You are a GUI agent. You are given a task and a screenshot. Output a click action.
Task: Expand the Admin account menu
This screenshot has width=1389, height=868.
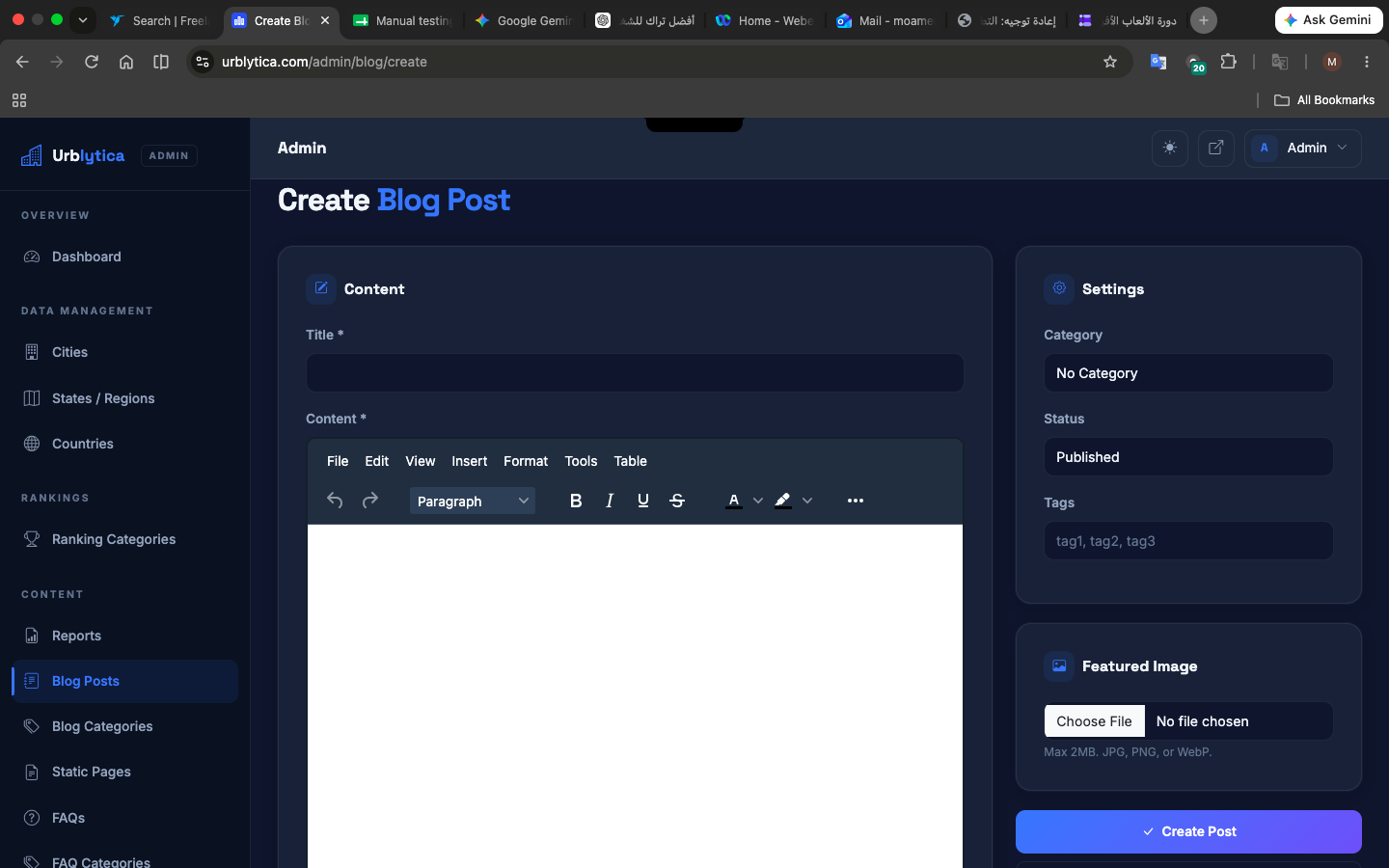point(1303,148)
